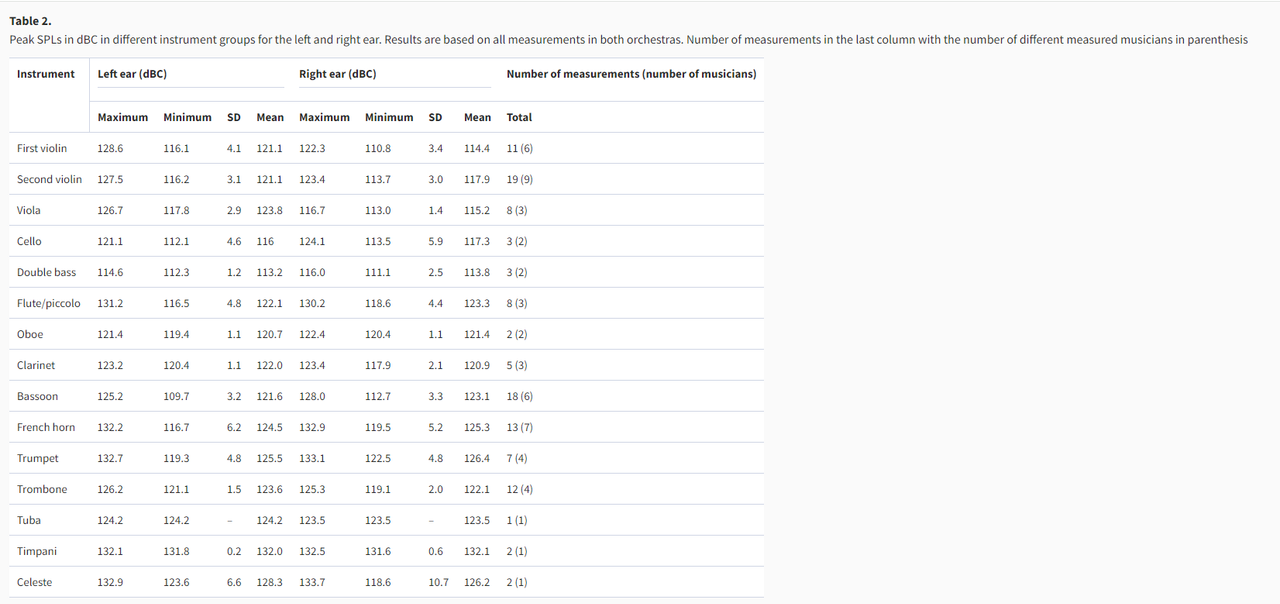Select the 'Second violin' row label

point(50,179)
